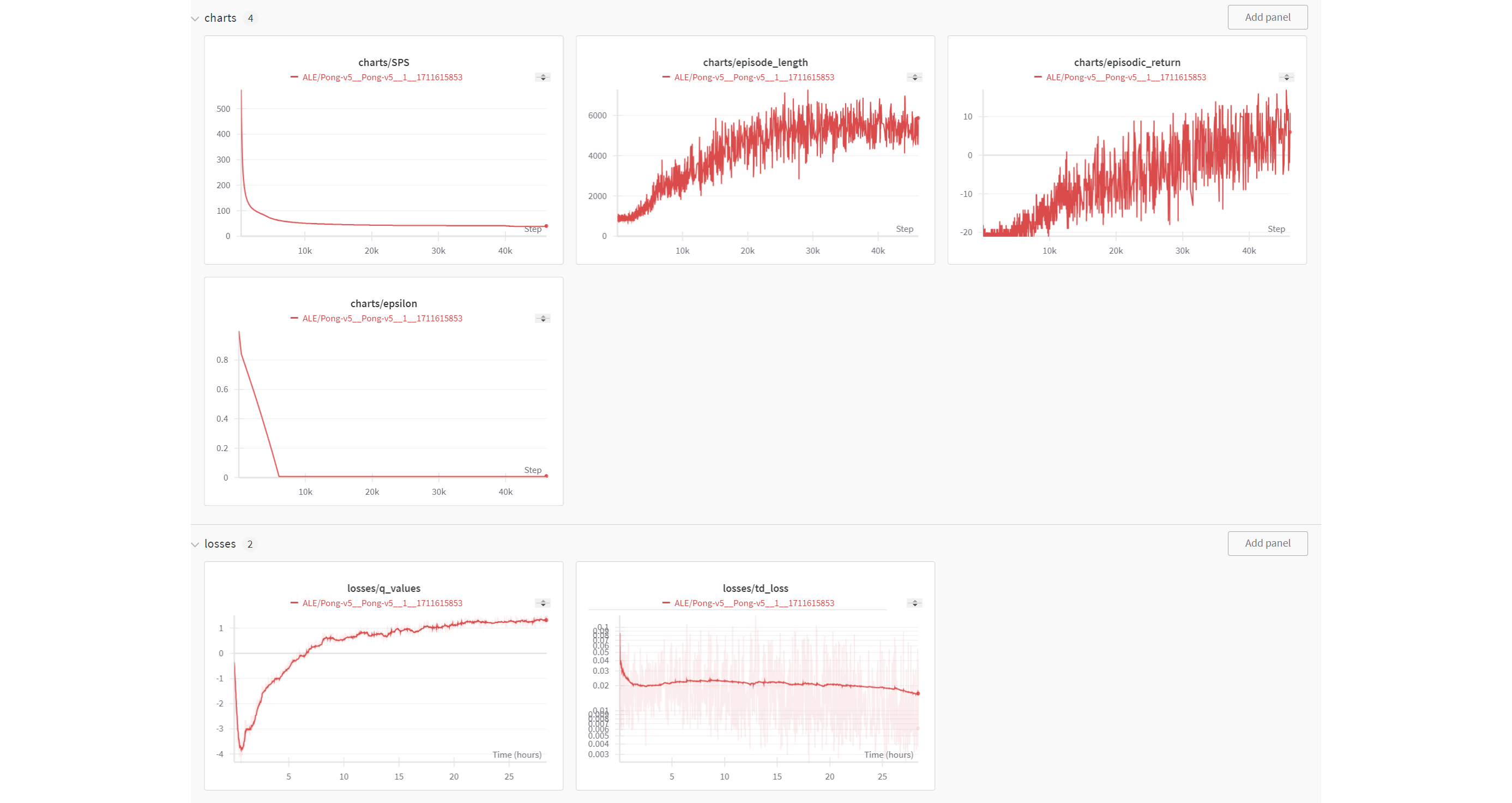
Task: Click end-point dot on losses/td_loss curve
Action: click(918, 693)
